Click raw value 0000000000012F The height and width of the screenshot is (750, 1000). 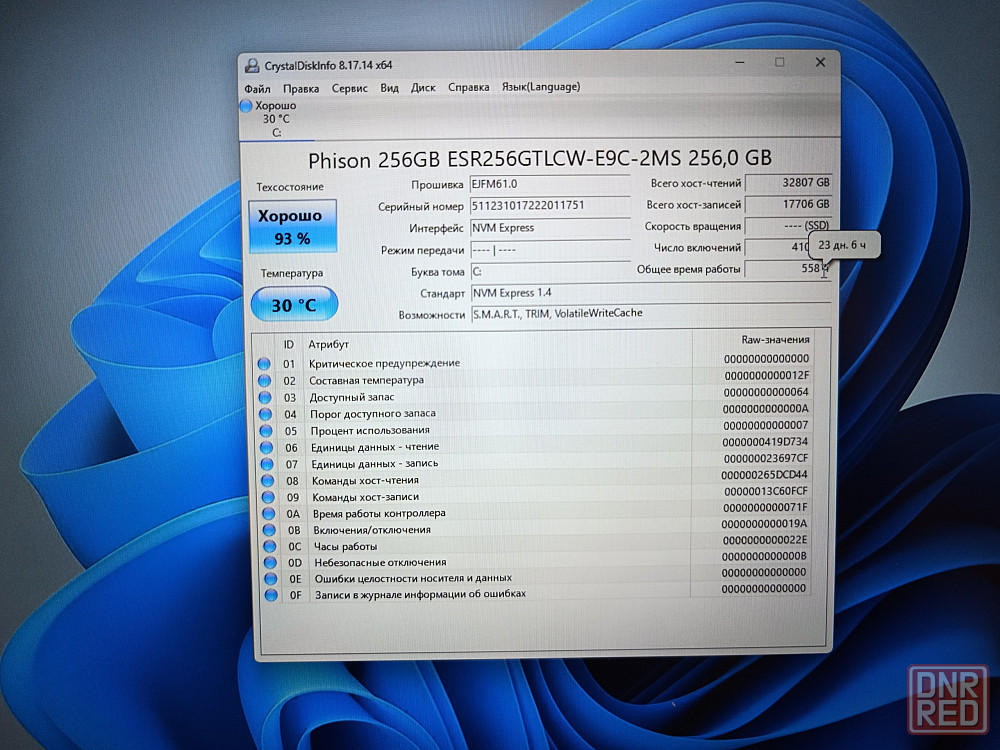[x=767, y=376]
